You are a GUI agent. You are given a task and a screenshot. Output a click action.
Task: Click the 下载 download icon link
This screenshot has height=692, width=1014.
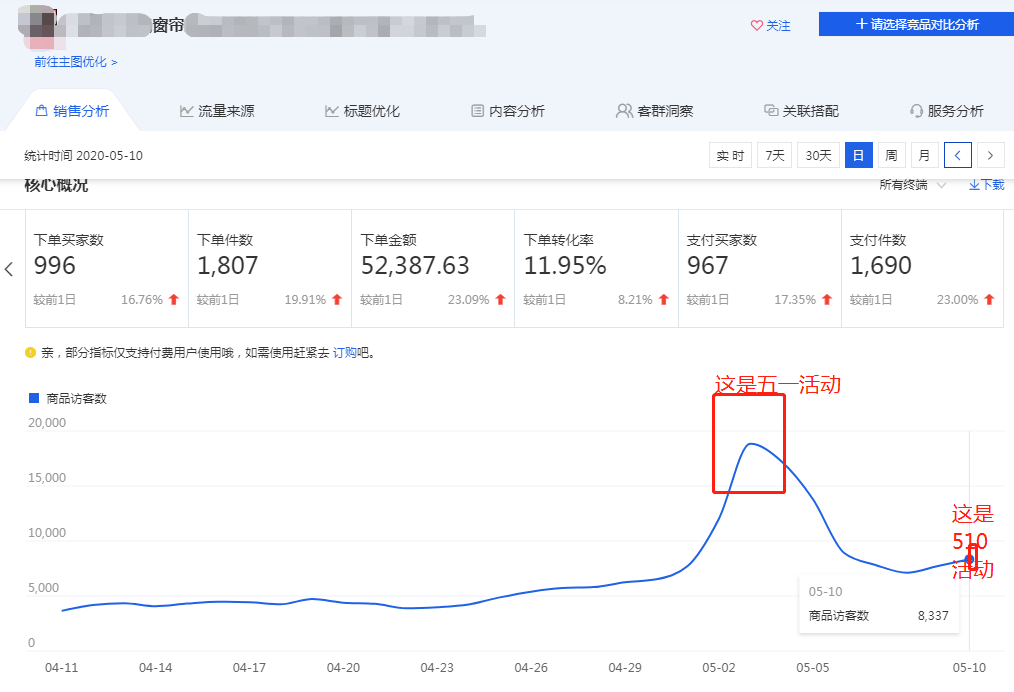point(986,185)
